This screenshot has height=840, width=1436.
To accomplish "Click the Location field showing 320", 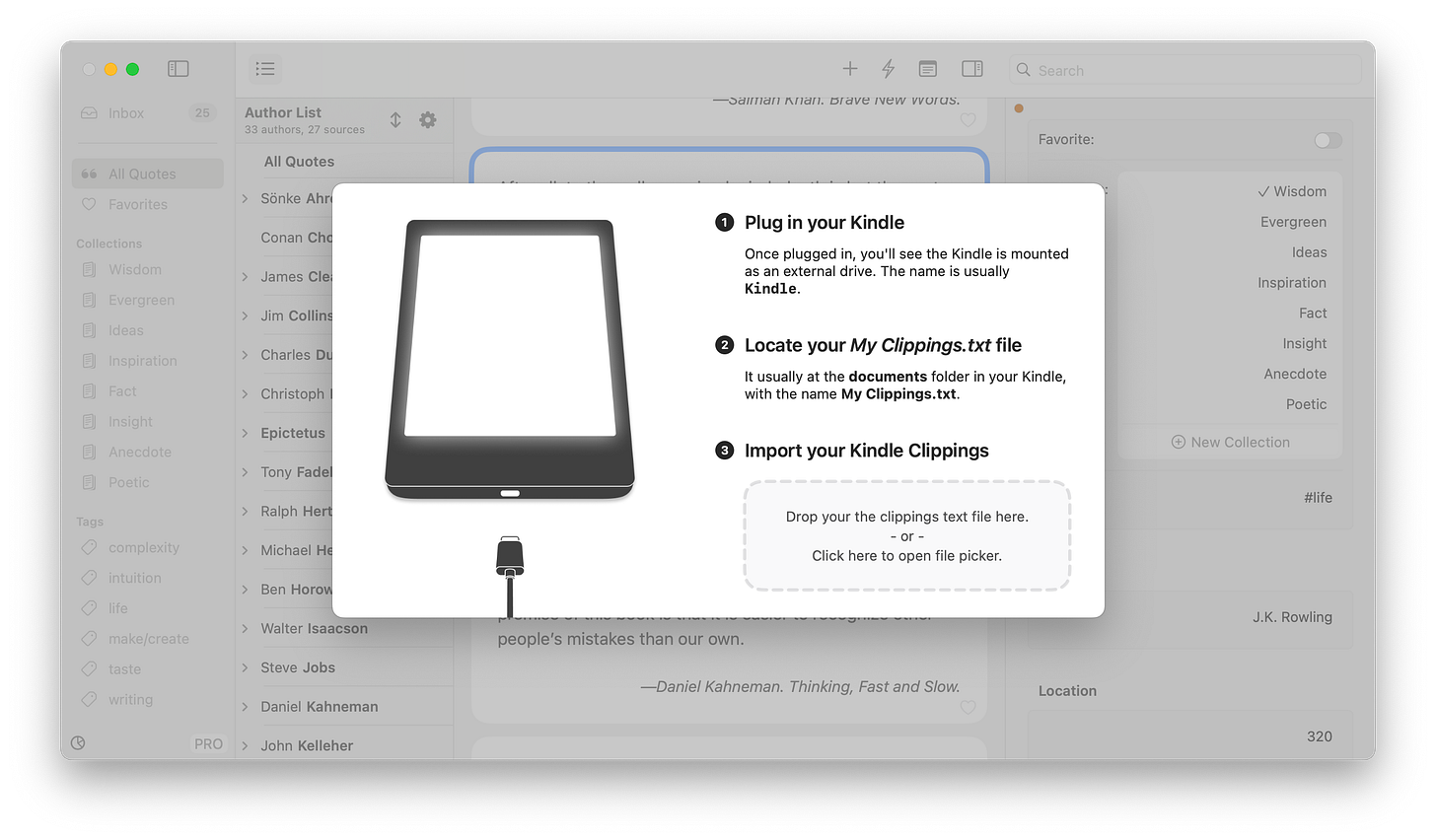I will (x=1188, y=735).
